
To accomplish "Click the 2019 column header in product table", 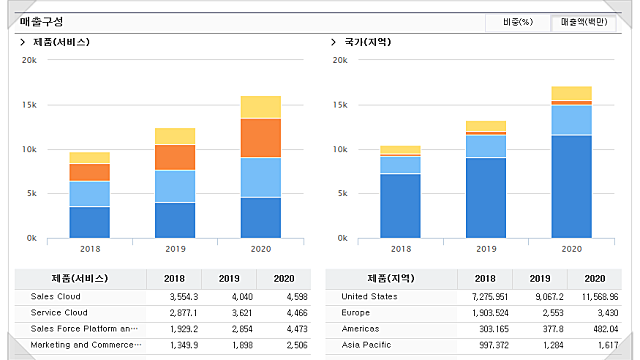I will tap(229, 279).
